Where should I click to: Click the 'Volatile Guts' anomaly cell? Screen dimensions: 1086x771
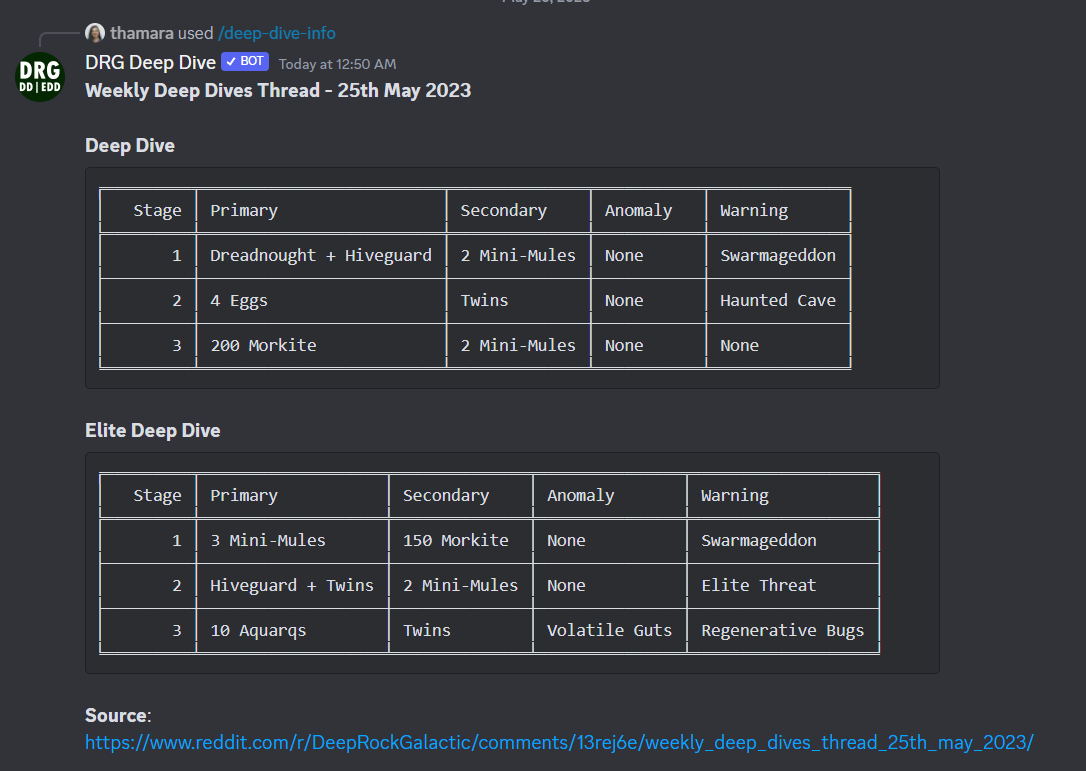609,630
